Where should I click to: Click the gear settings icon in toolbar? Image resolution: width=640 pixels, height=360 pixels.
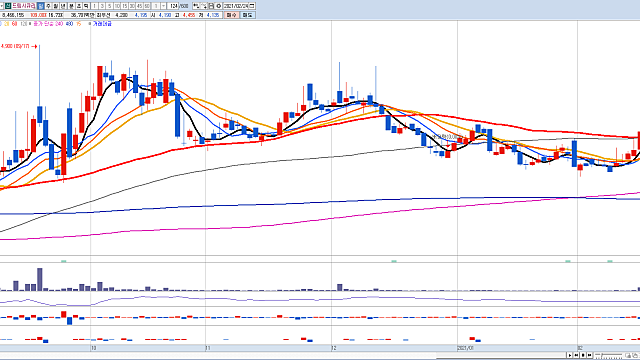[218, 6]
